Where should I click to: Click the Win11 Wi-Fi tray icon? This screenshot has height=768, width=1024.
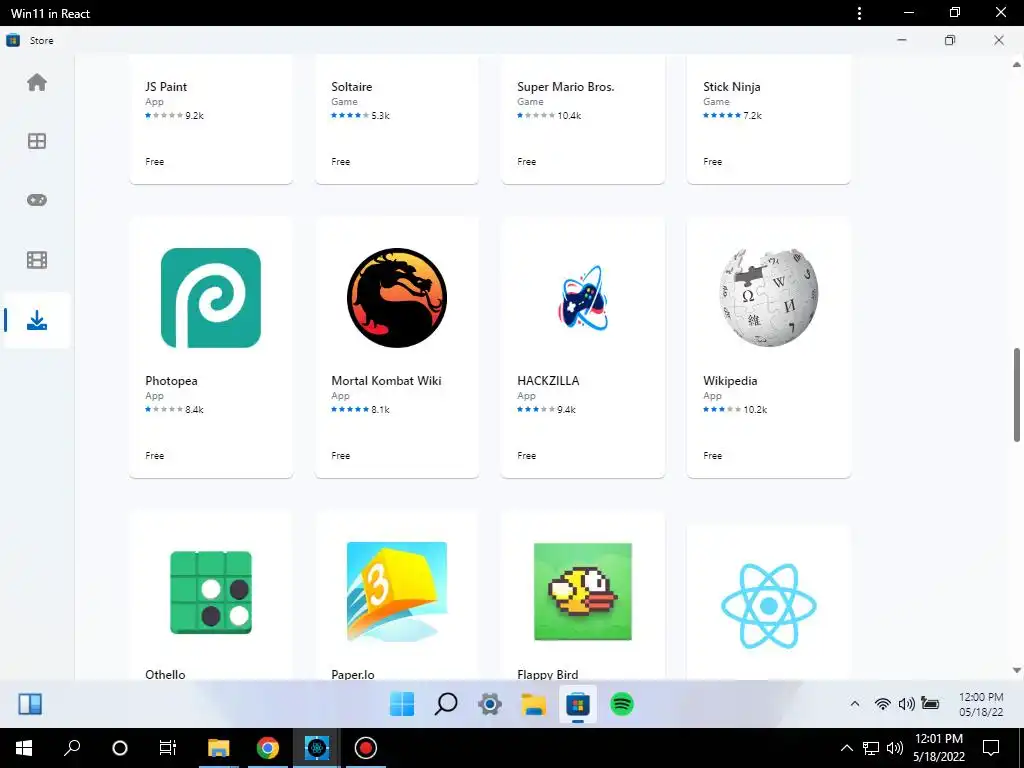(882, 703)
